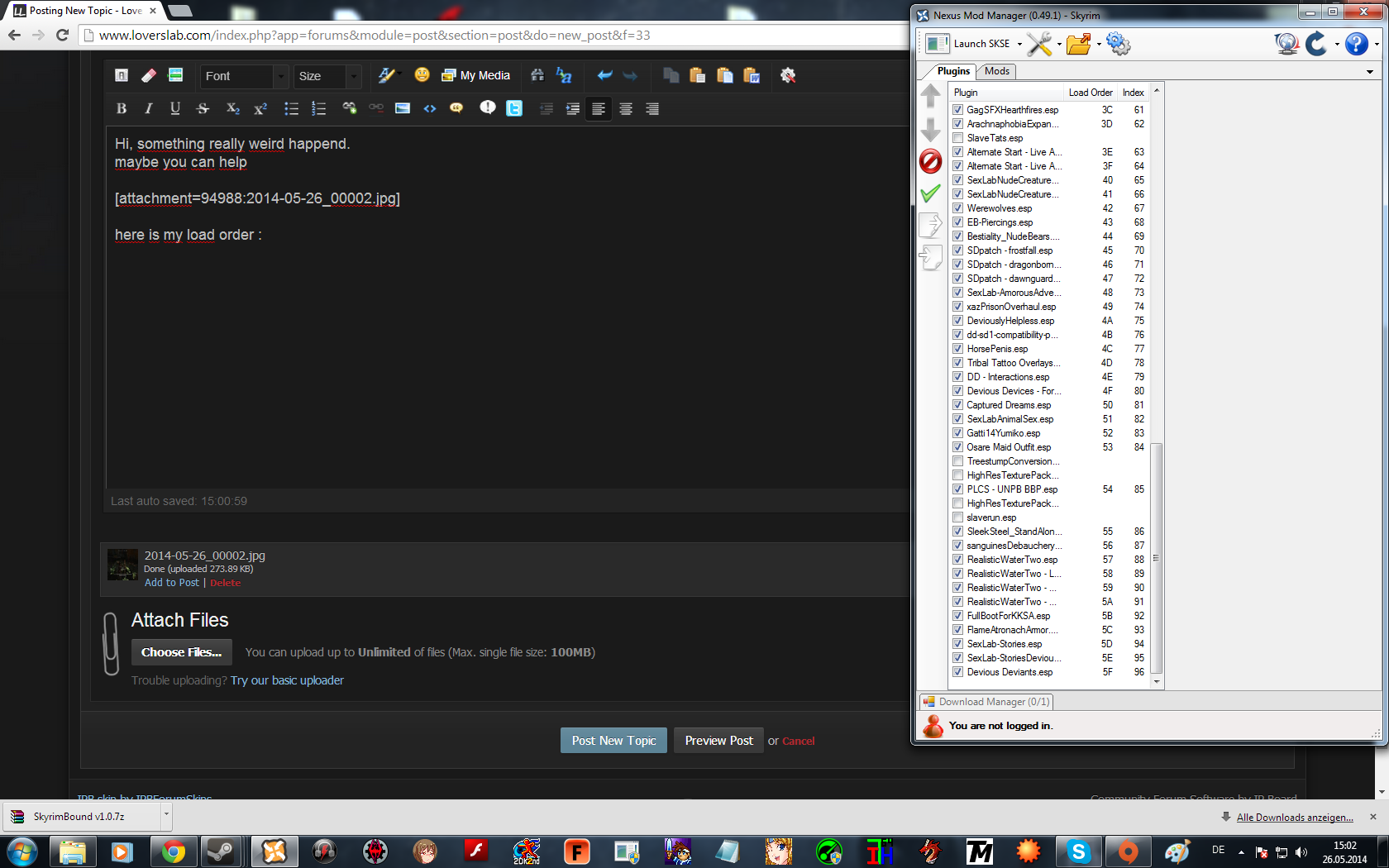Apply subscript formatting

[x=233, y=108]
